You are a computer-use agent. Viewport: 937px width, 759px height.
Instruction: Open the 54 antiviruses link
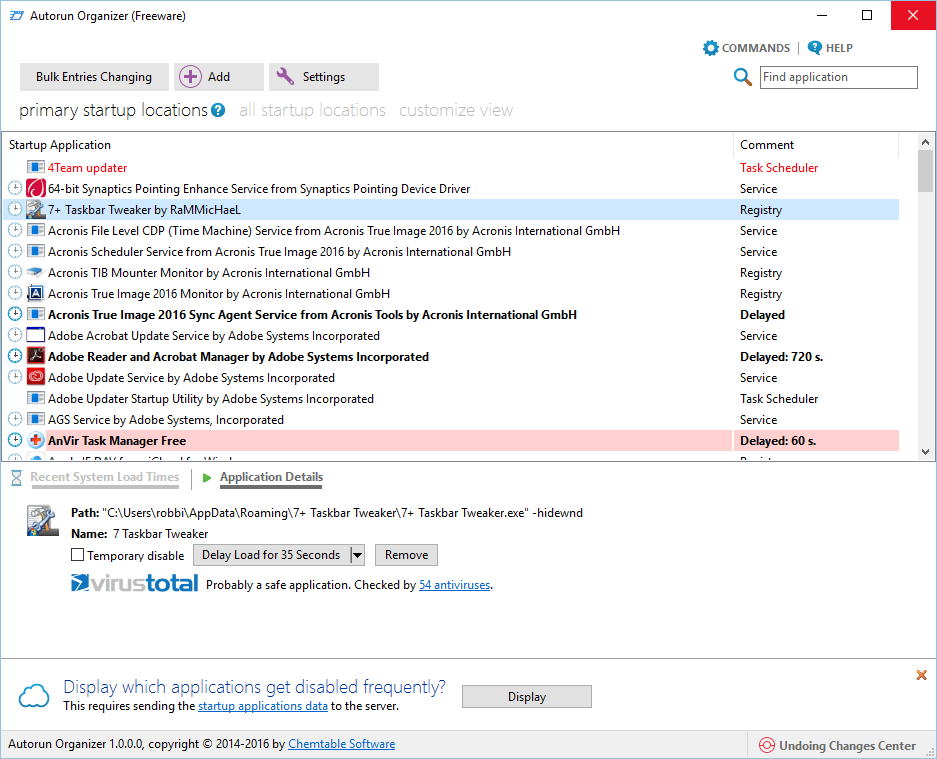point(454,585)
